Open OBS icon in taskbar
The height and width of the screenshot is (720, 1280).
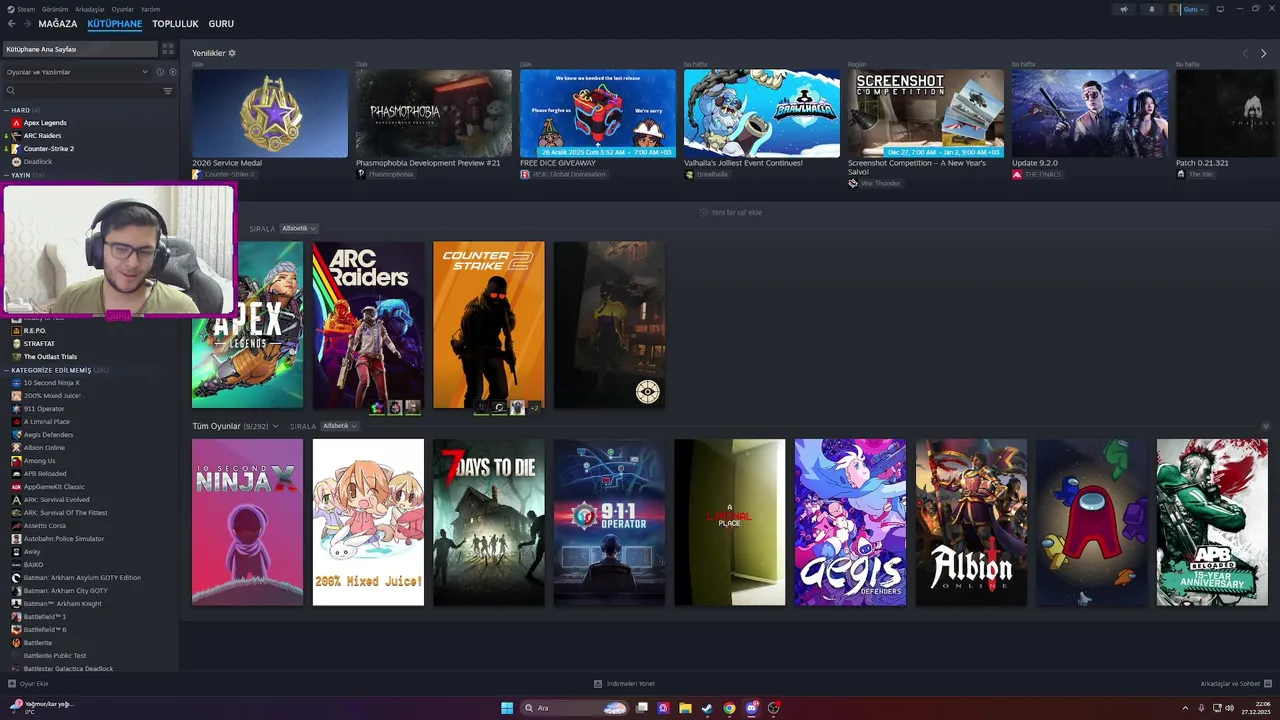tap(773, 708)
